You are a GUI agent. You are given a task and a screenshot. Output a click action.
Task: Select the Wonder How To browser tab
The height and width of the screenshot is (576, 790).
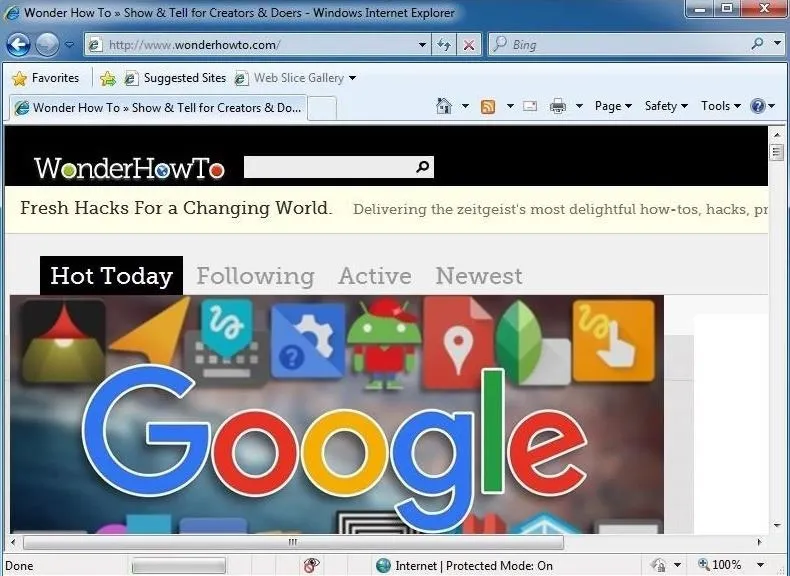coord(159,108)
